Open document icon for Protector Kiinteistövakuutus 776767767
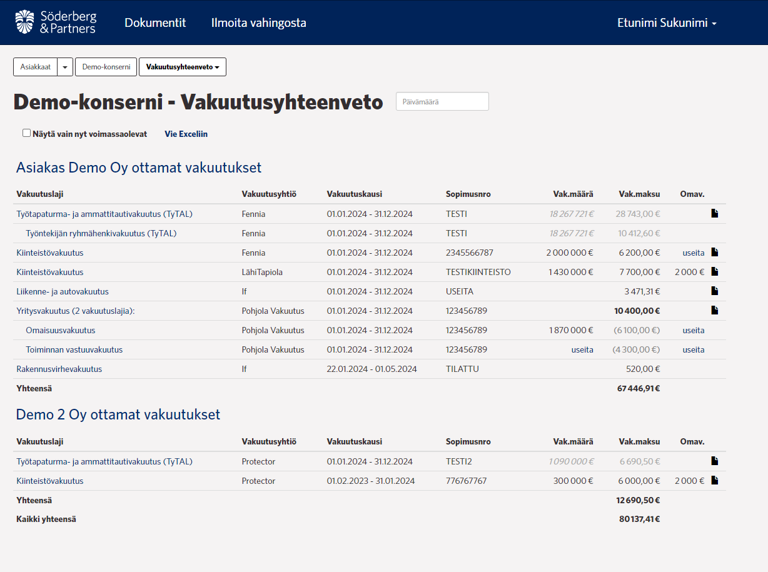This screenshot has height=572, width=768. pos(715,480)
